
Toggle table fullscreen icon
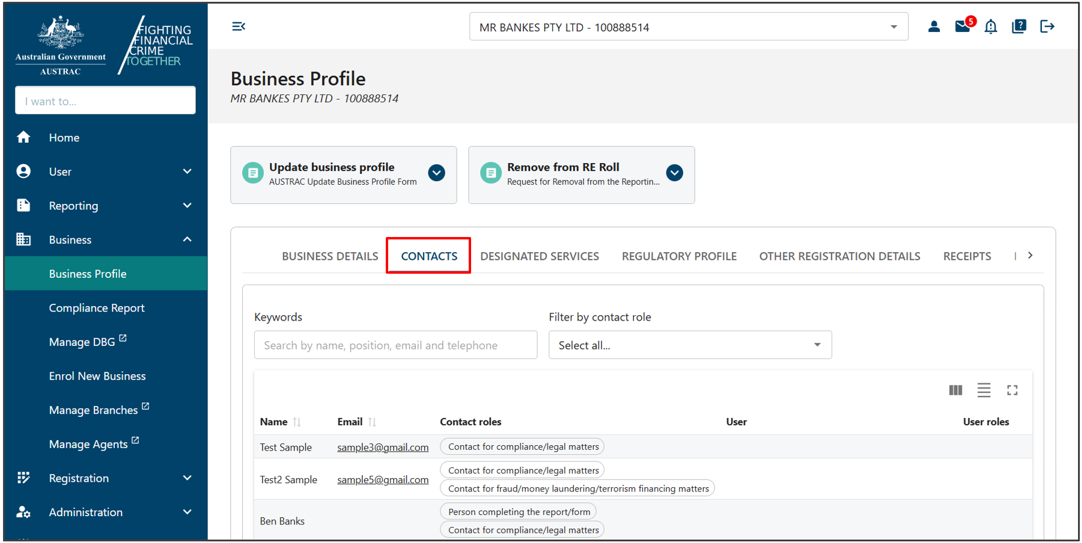pos(1012,391)
